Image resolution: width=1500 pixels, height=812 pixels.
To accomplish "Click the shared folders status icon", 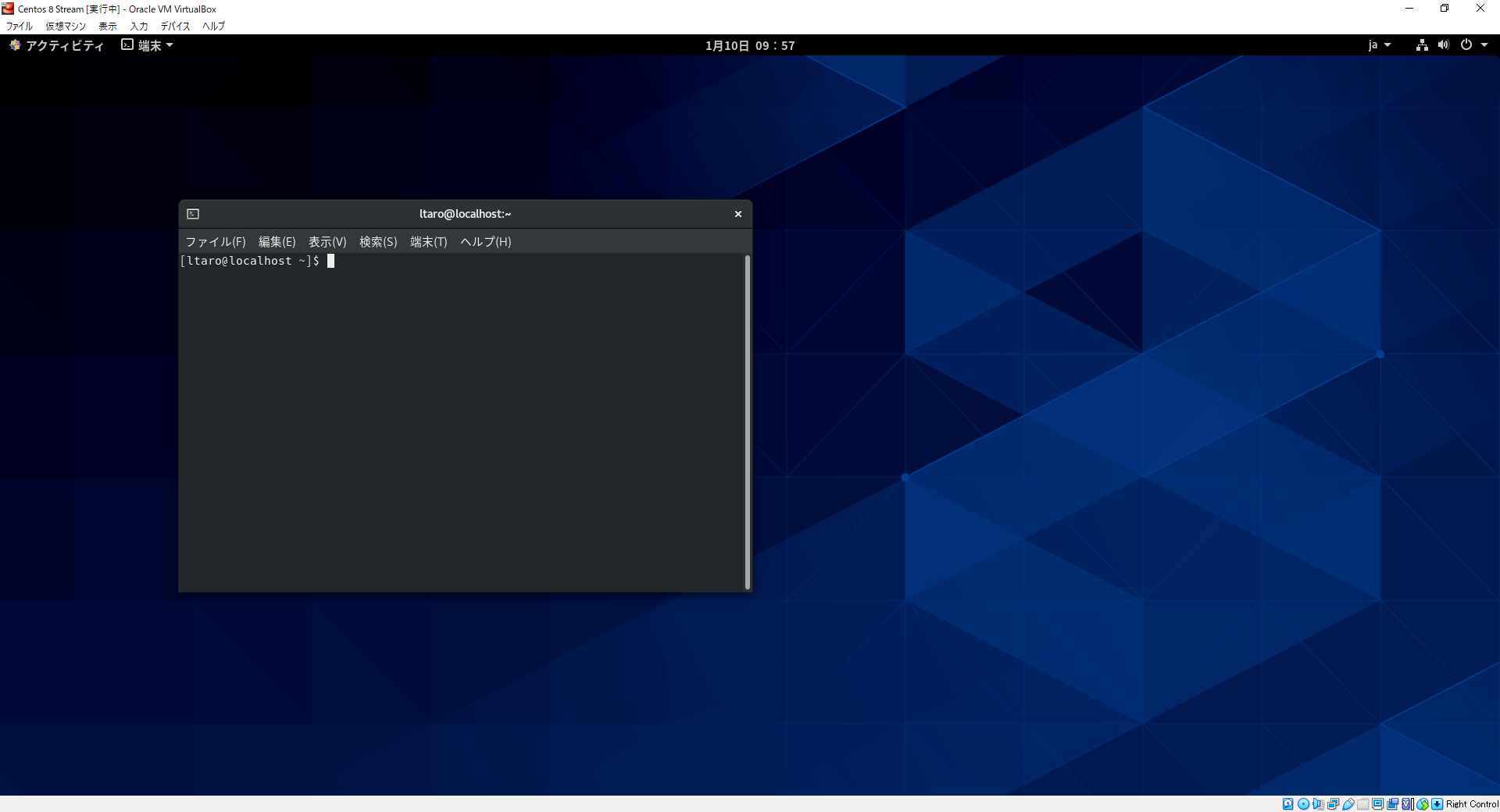I will pos(1363,804).
